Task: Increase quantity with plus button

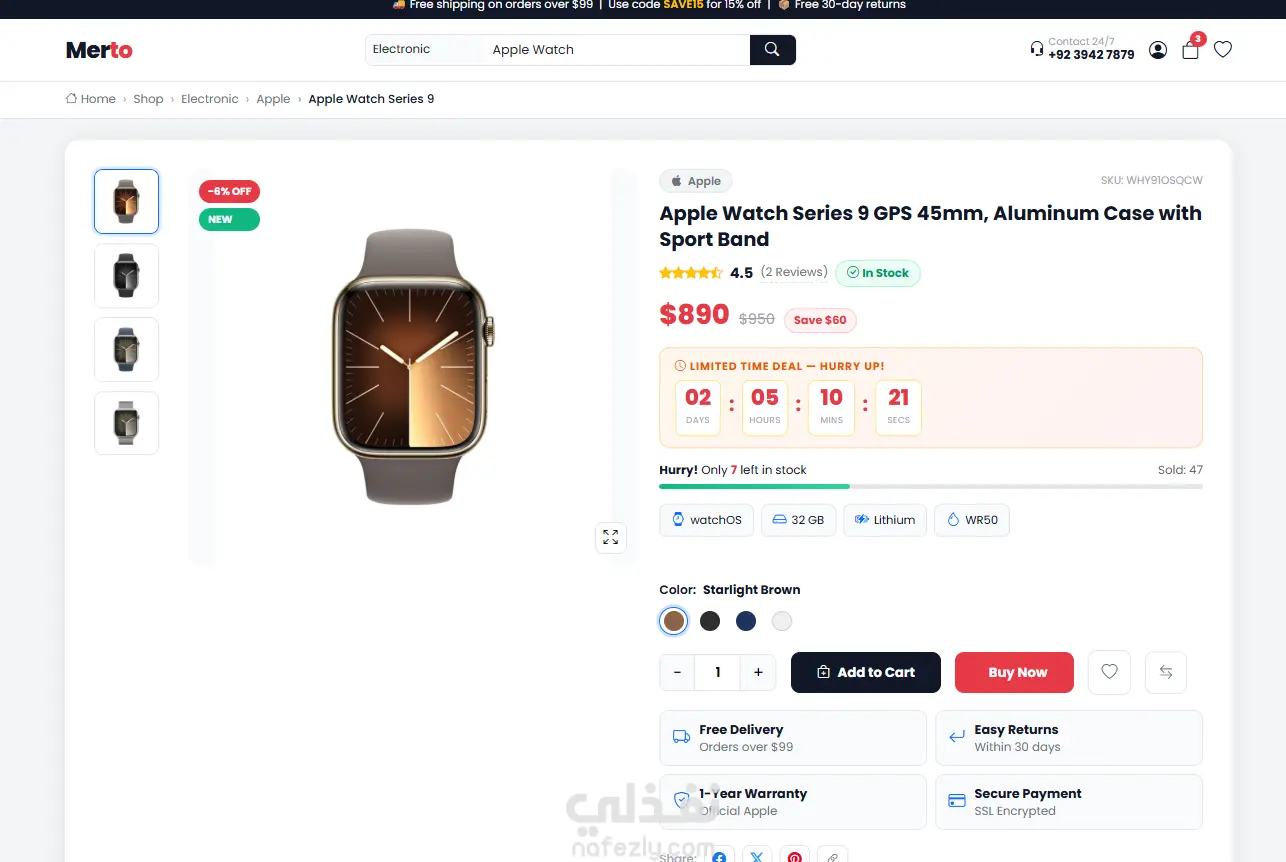Action: click(x=758, y=672)
